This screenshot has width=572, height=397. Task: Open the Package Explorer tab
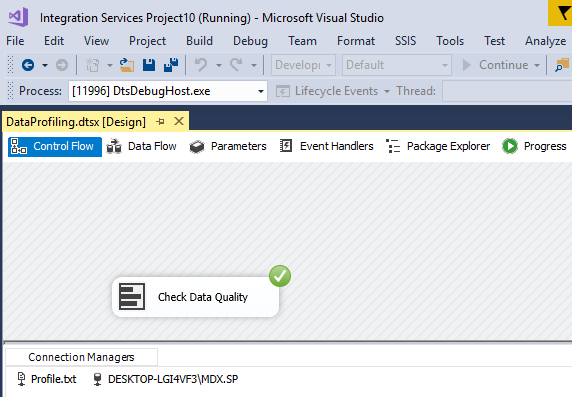pyautogui.click(x=438, y=146)
